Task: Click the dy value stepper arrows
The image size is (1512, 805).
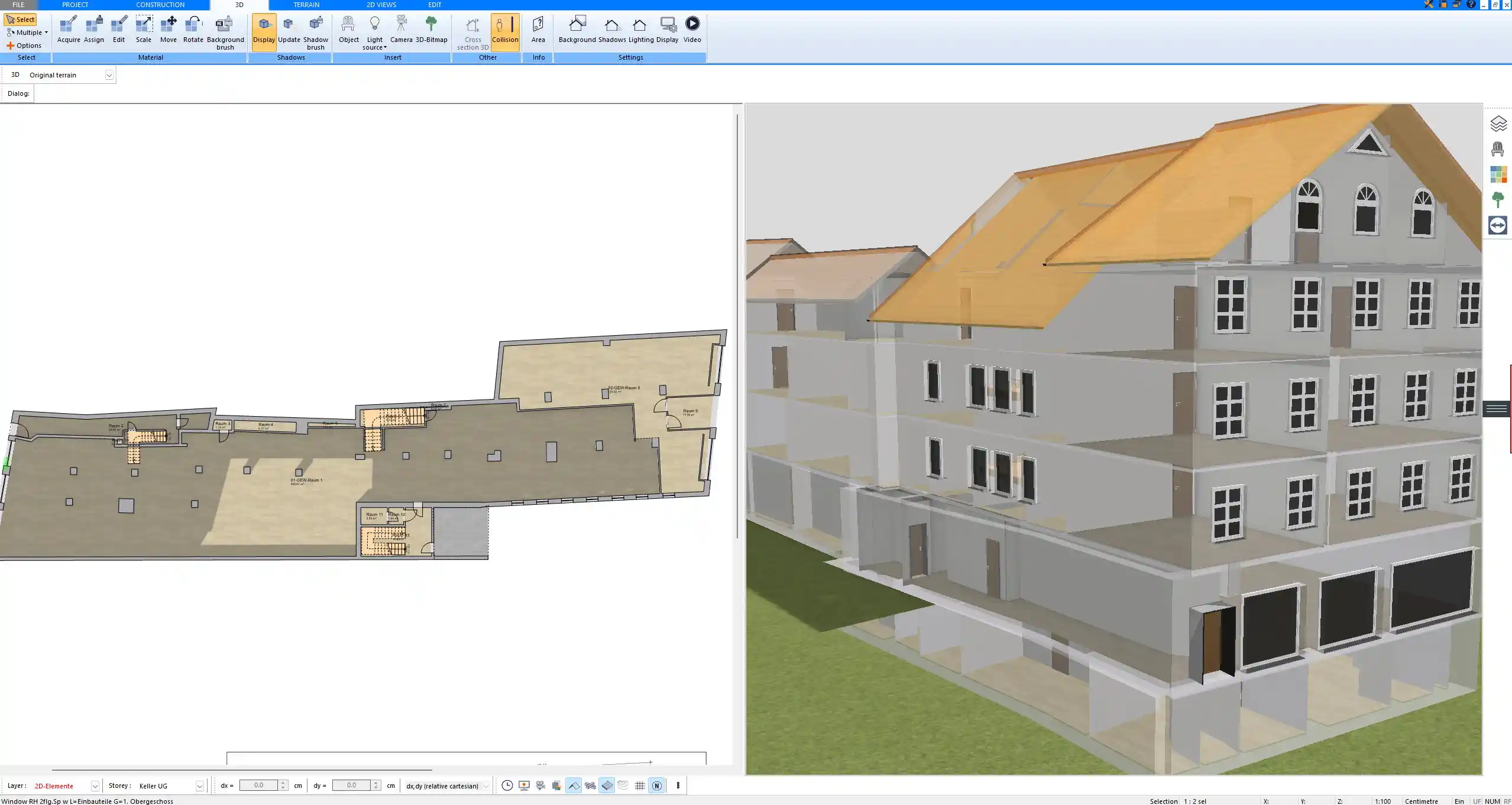Action: click(376, 785)
